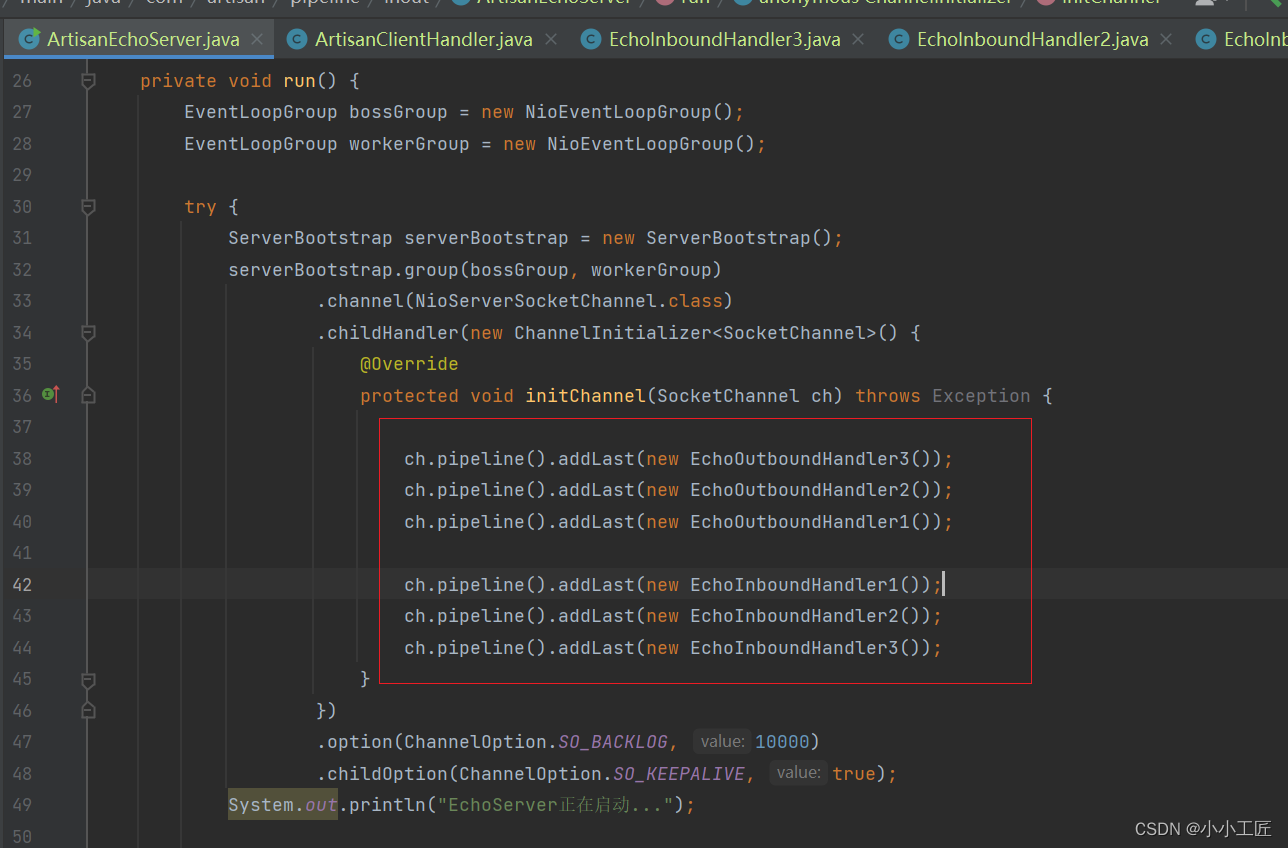Close the ArtisanClientHandler.java tab
The image size is (1288, 848).
coord(550,40)
